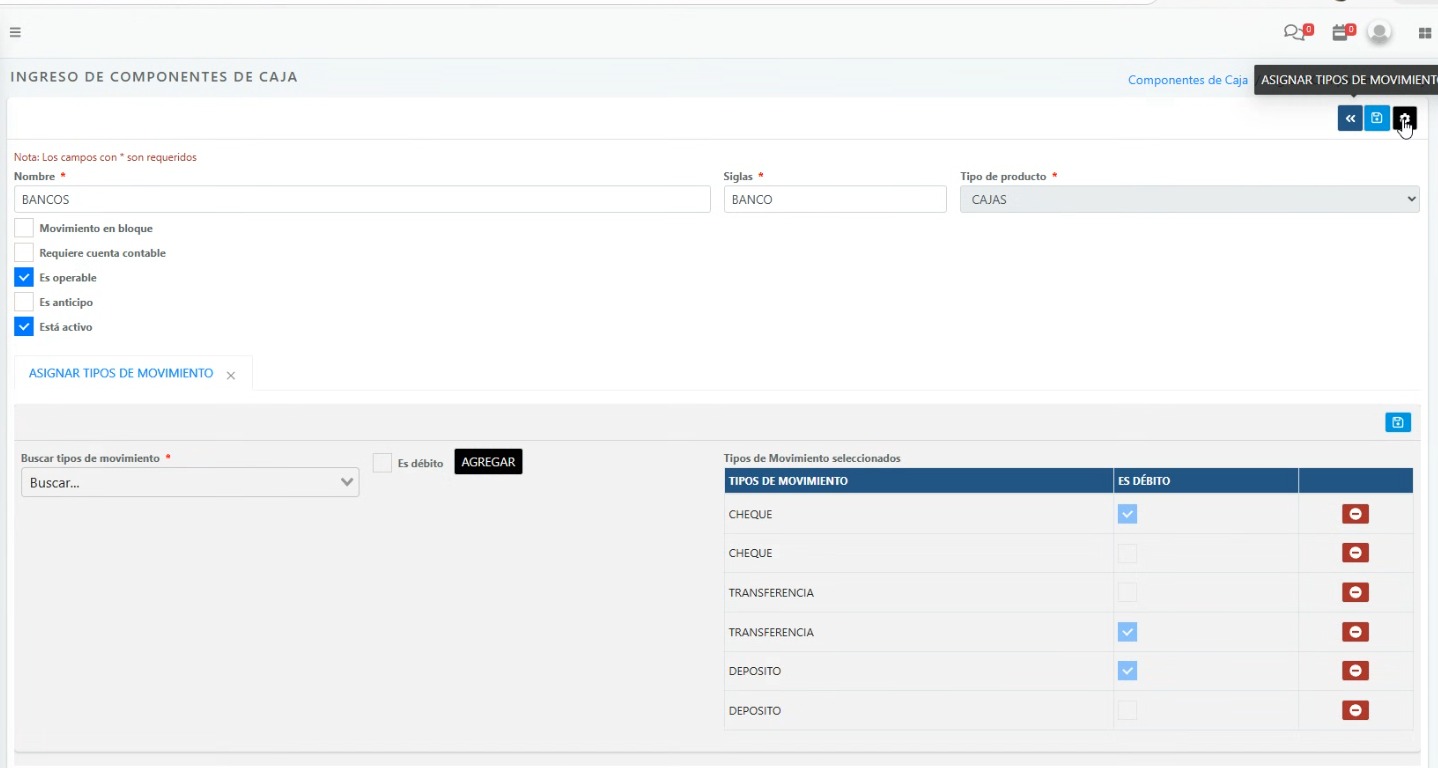Check ES DÉBITO for the second CHEQUE row
The width and height of the screenshot is (1438, 768).
coord(1127,552)
